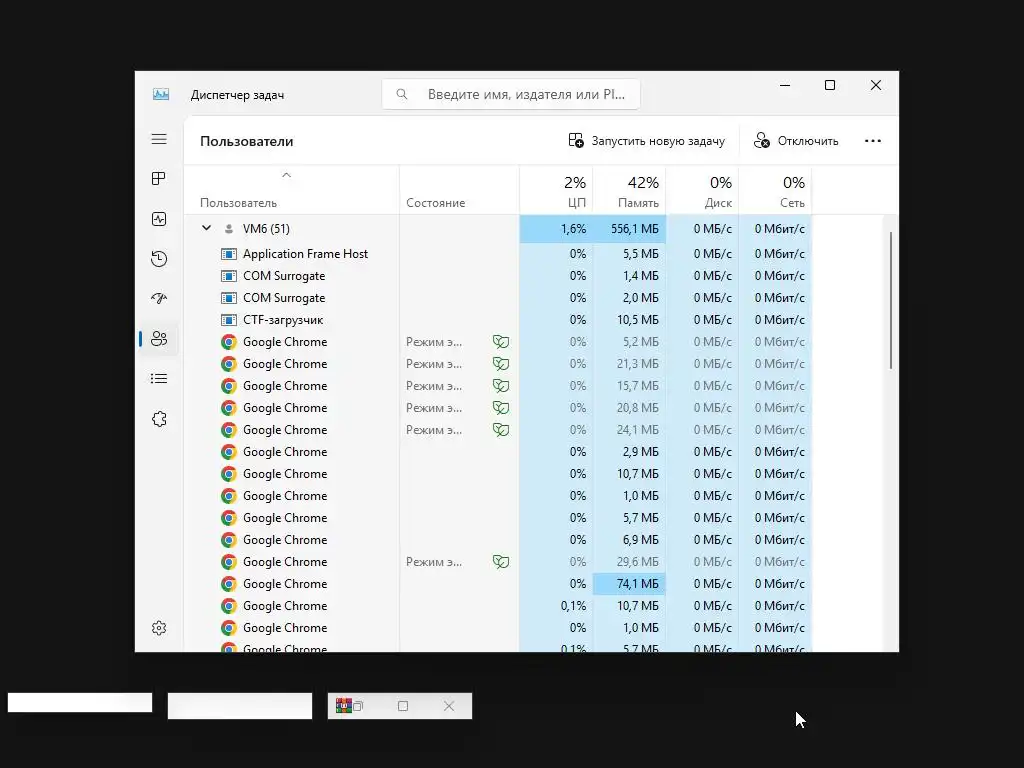This screenshot has height=768, width=1024.
Task: Collapse the VM6 (51) user tree
Action: tap(206, 228)
